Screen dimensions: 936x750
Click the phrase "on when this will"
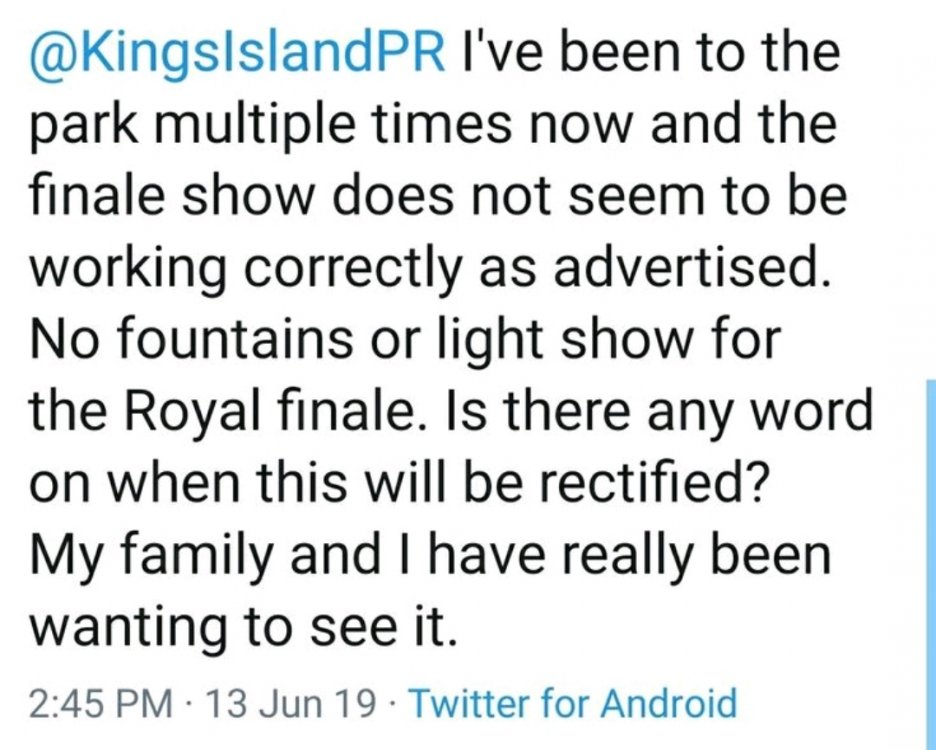click(x=256, y=482)
